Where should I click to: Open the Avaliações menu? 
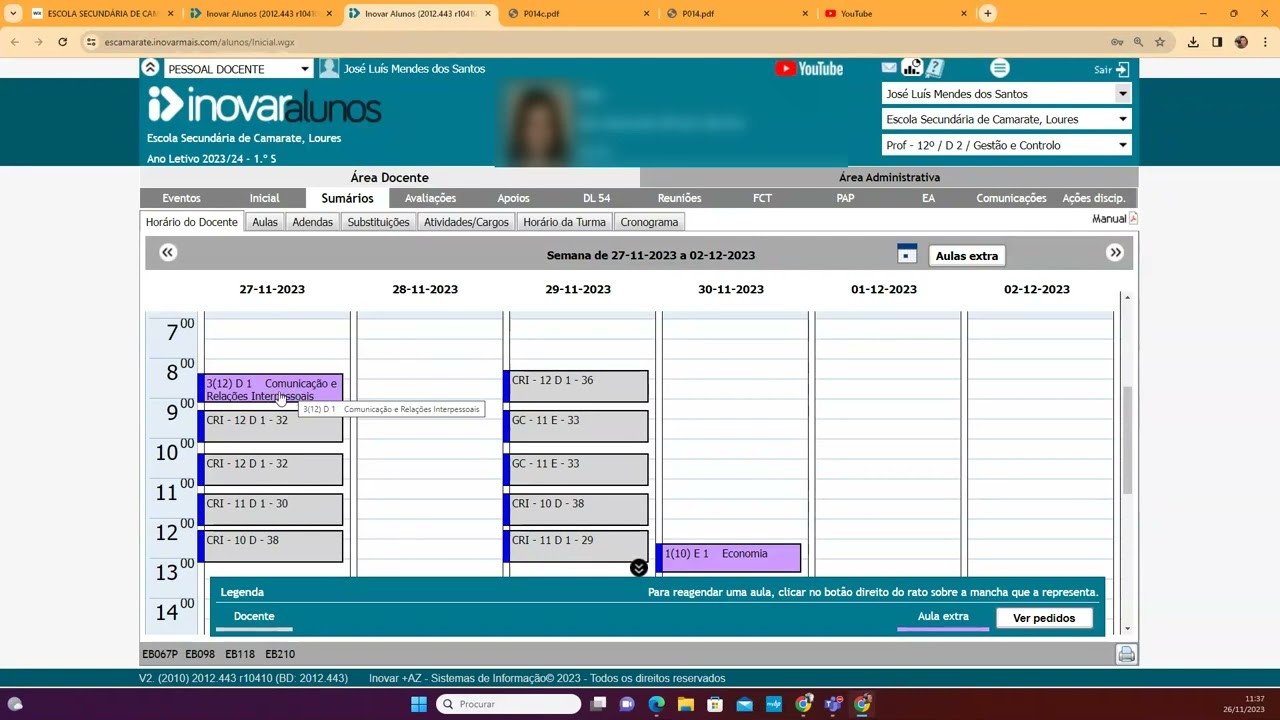[430, 198]
